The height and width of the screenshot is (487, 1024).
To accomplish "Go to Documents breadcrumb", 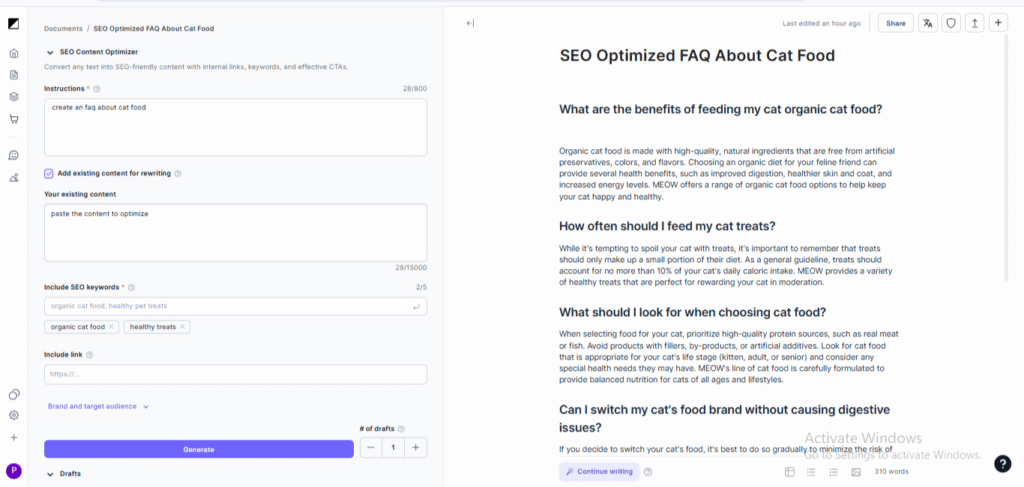I will (62, 28).
